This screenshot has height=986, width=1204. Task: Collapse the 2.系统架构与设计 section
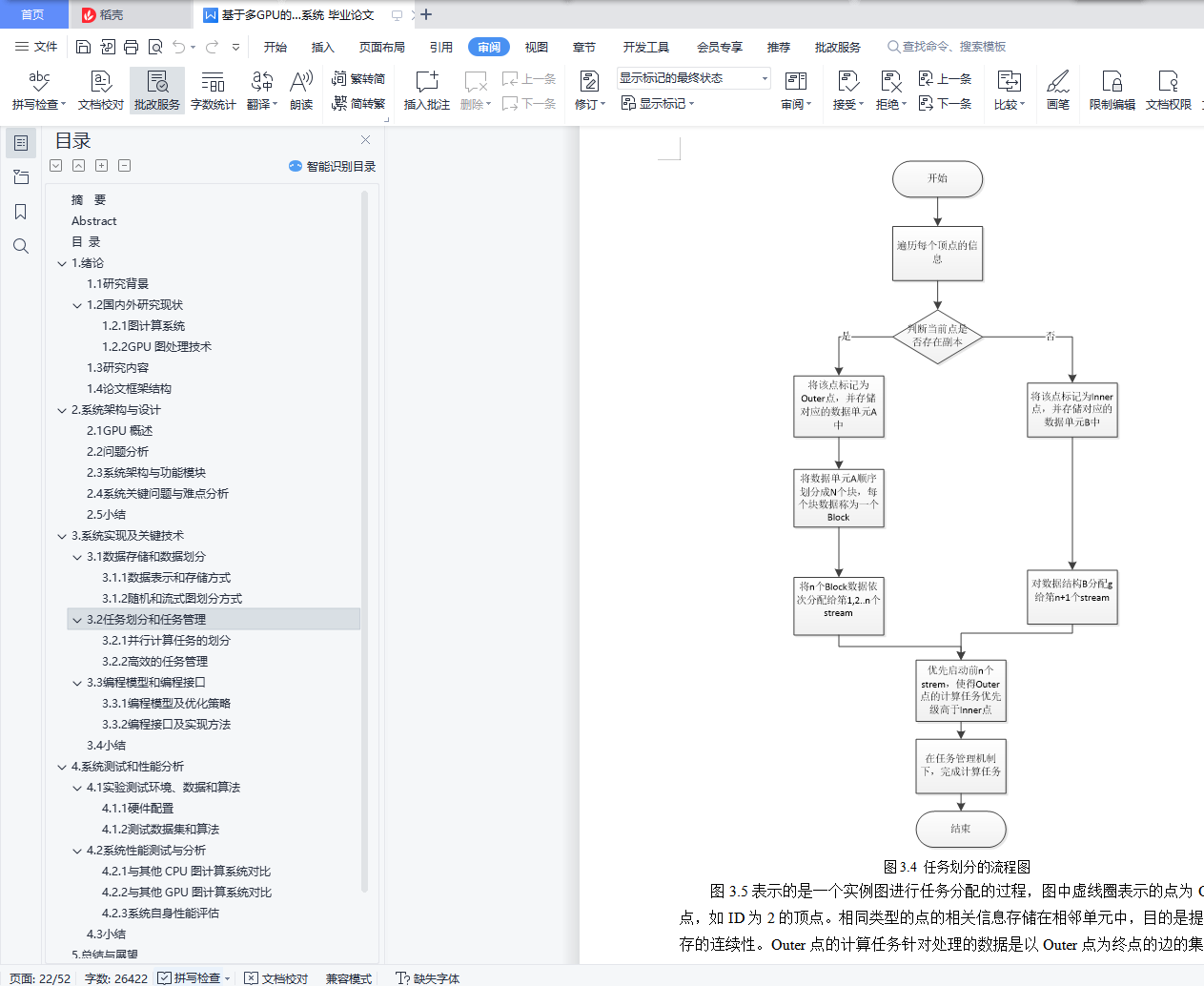[62, 410]
